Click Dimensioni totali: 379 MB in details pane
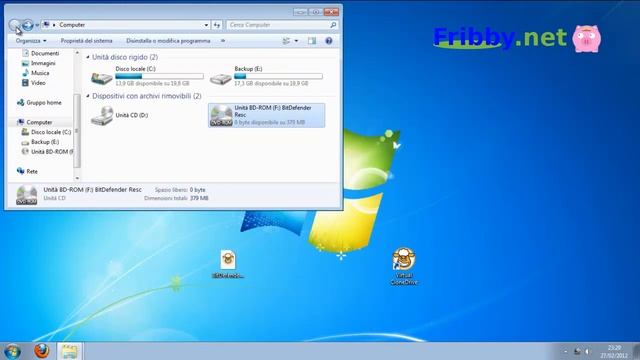This screenshot has height=360, width=640. tap(176, 198)
